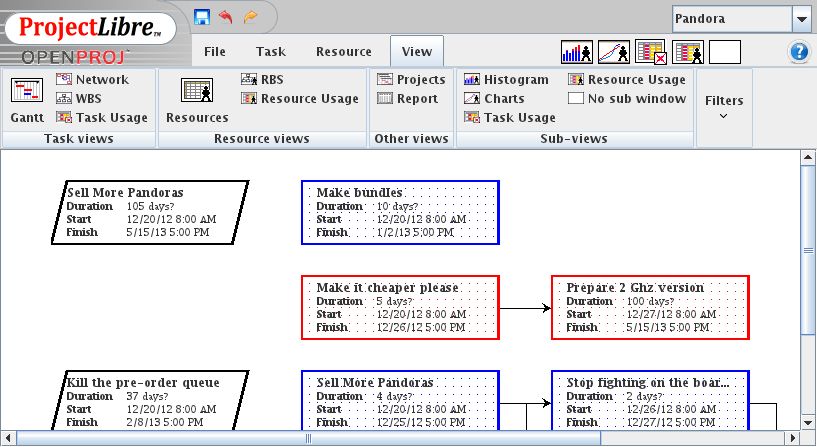Switch to the Network diagram view
The width and height of the screenshot is (817, 447).
coord(92,79)
